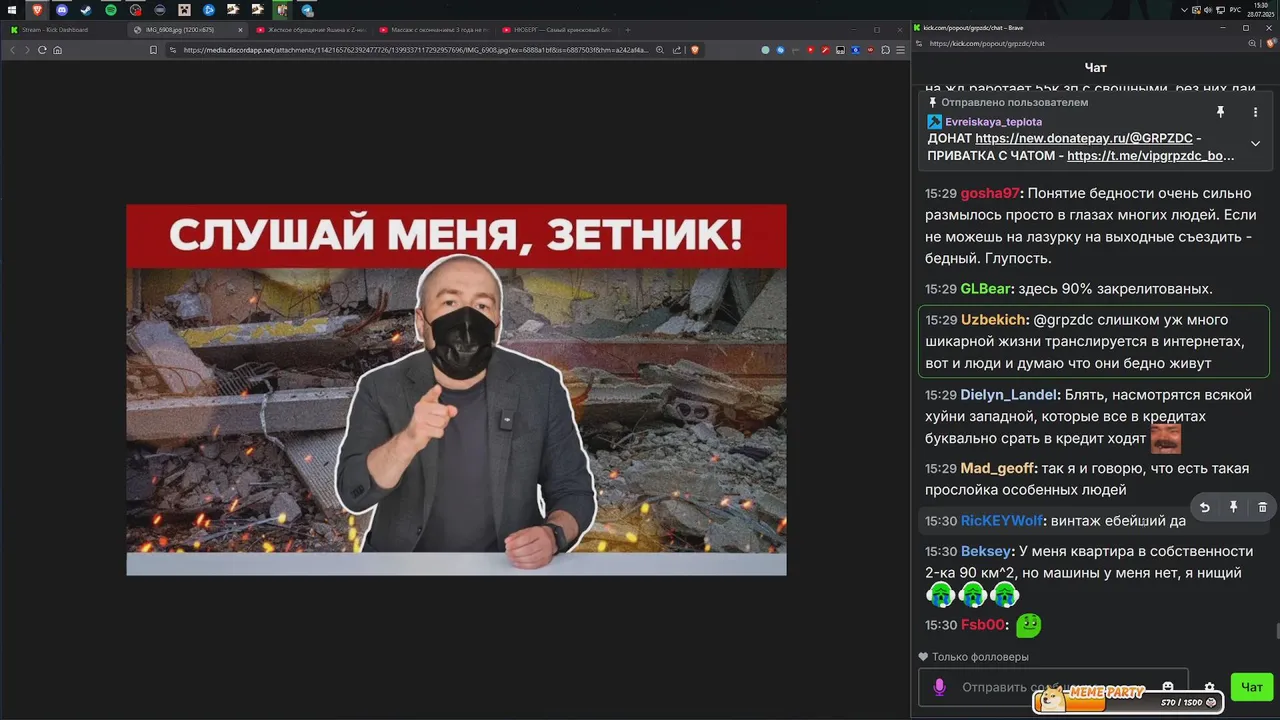Click username Mad_geoff in chat
Screen dimensions: 1280x720
997,469
